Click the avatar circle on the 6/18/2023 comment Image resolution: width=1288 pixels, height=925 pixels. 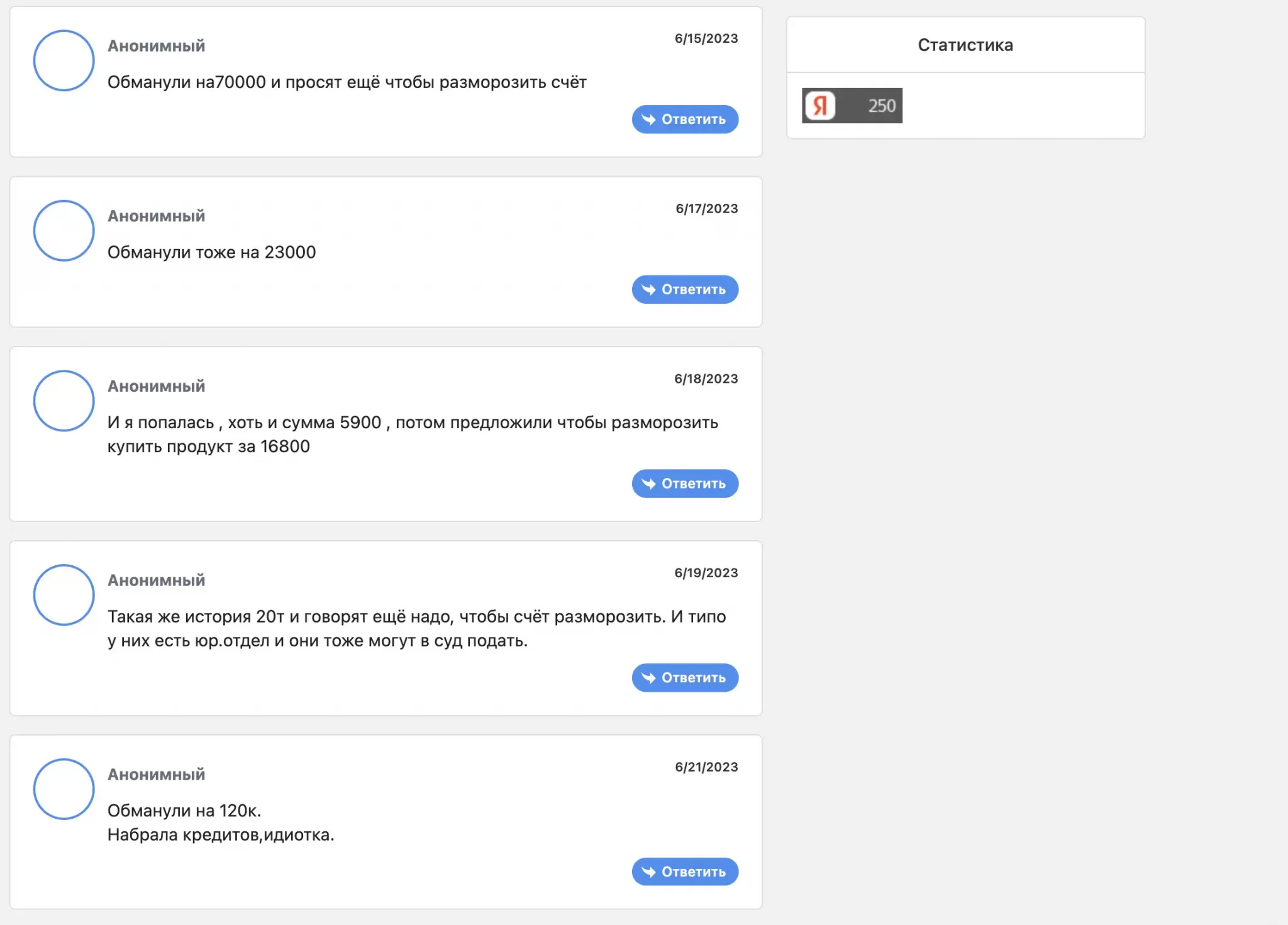pos(64,401)
